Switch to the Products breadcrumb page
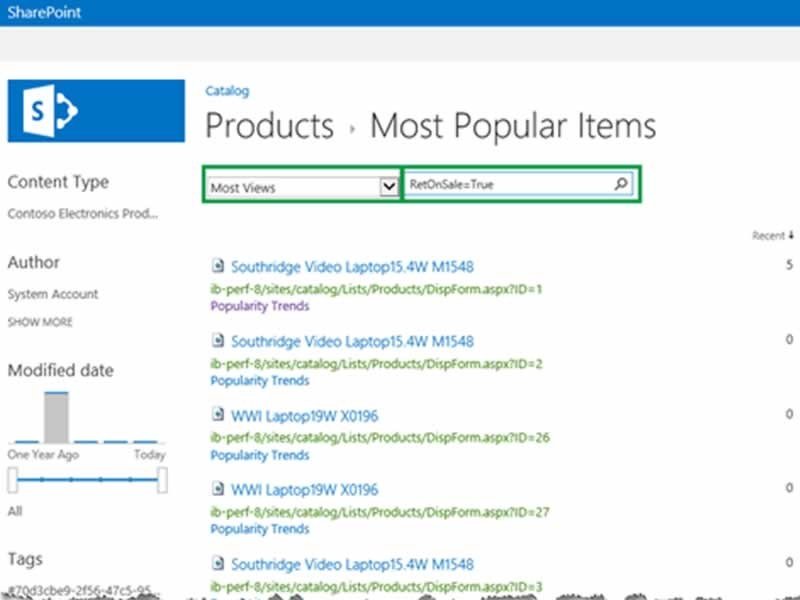The width and height of the screenshot is (800, 600). [268, 125]
